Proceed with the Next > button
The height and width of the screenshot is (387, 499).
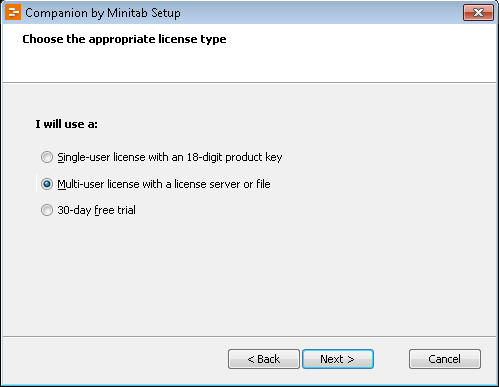[x=338, y=359]
